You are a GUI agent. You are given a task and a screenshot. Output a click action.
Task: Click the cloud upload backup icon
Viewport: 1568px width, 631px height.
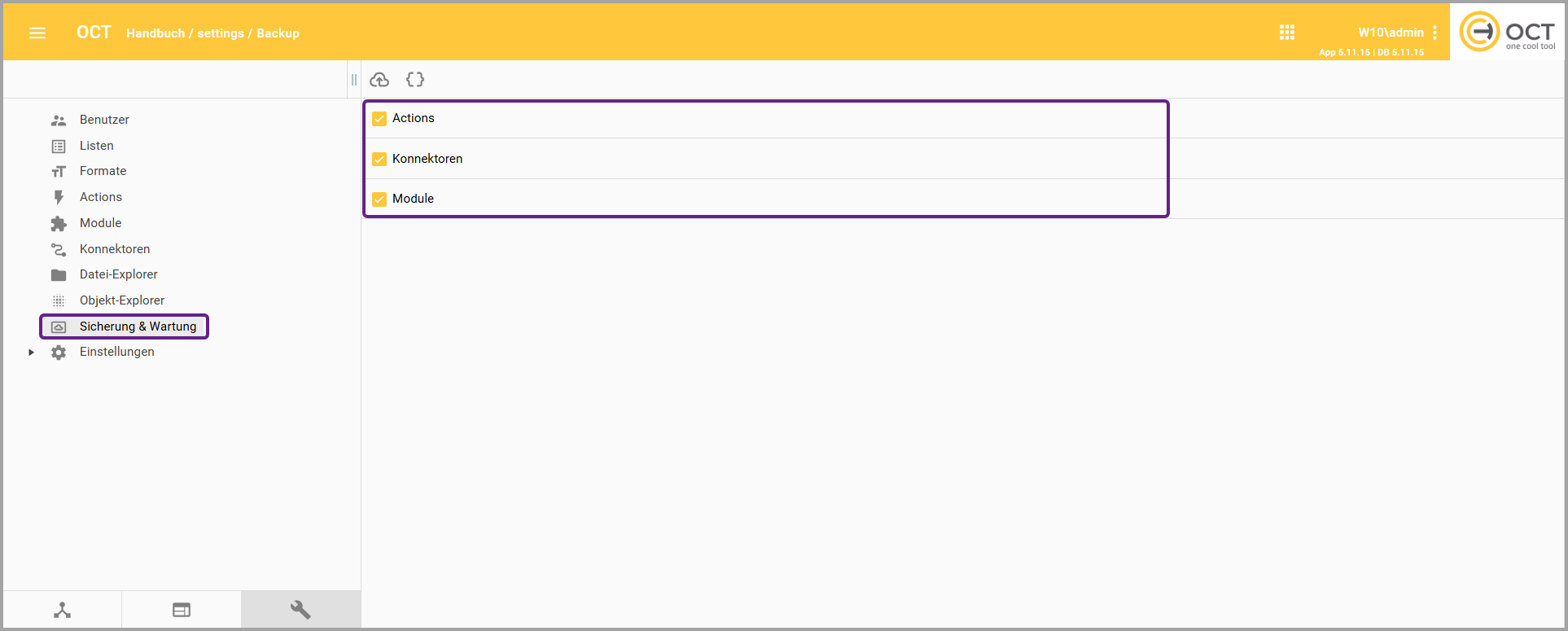[379, 80]
